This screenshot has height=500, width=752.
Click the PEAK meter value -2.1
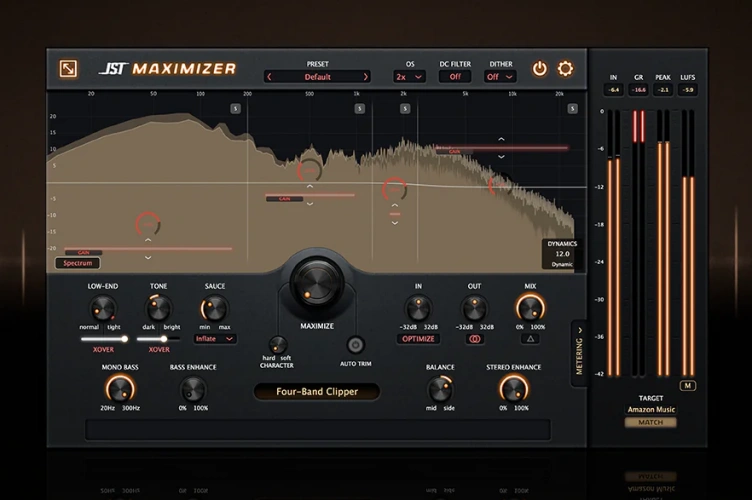[663, 90]
